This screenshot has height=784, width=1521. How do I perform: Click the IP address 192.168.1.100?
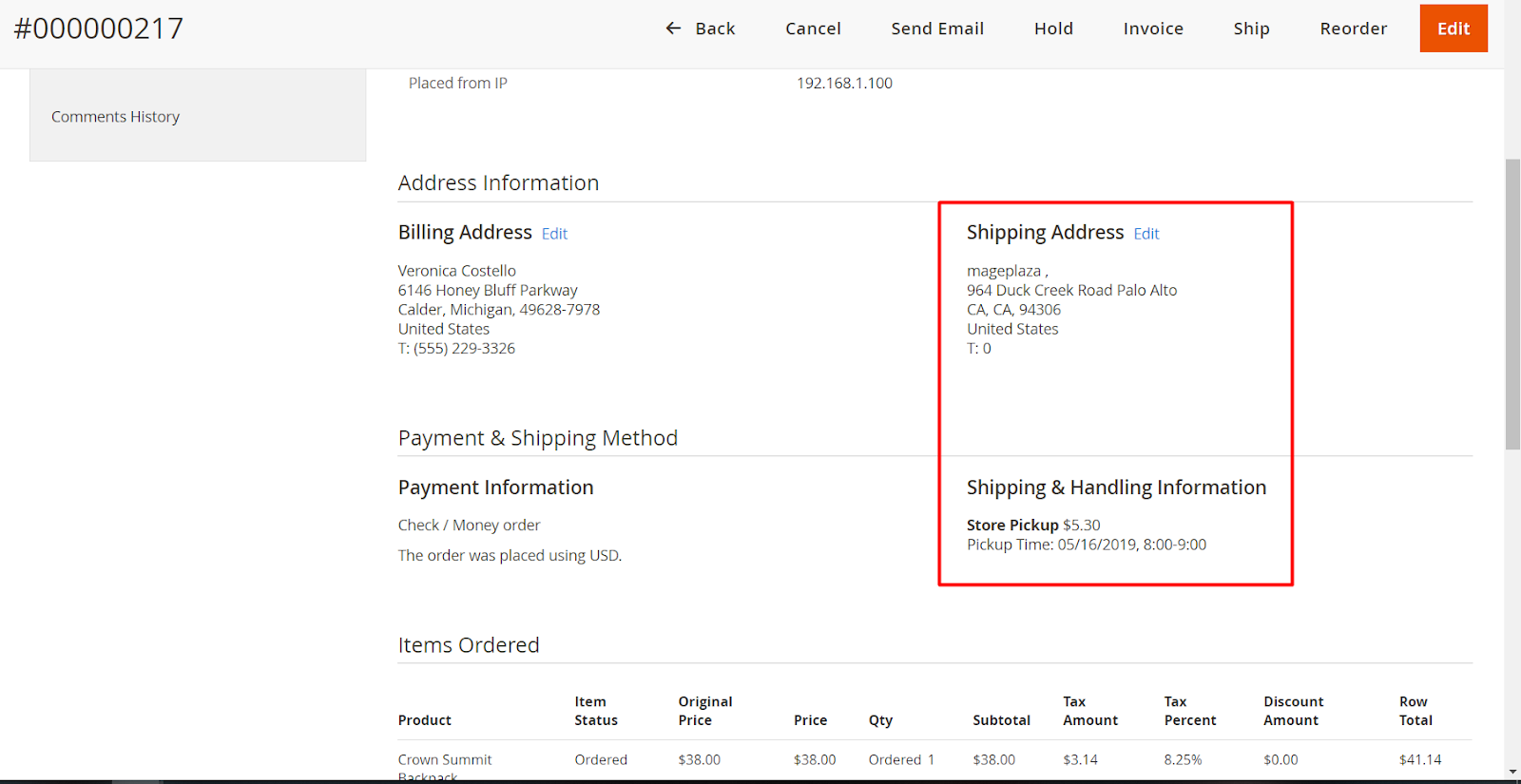click(x=844, y=84)
